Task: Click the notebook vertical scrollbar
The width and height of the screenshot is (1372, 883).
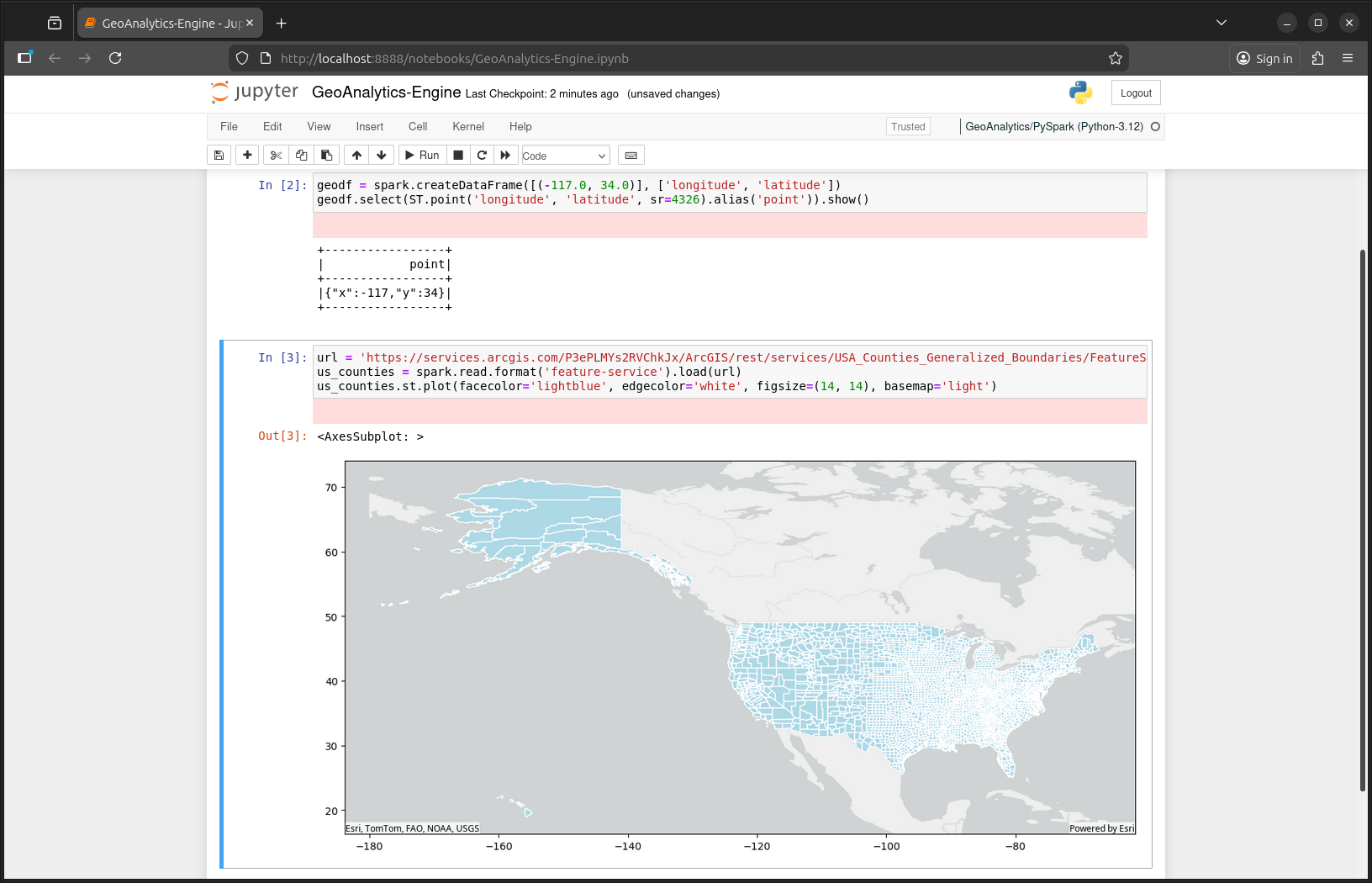Action: coord(1363,520)
